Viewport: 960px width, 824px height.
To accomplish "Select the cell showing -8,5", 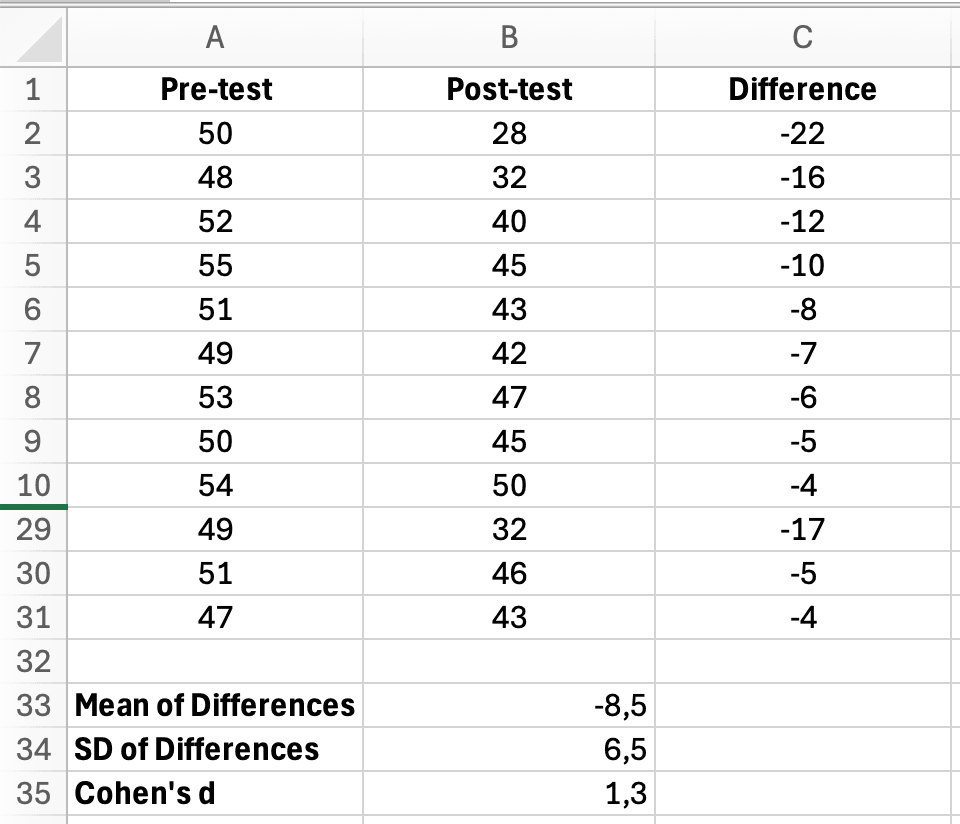I will (508, 704).
